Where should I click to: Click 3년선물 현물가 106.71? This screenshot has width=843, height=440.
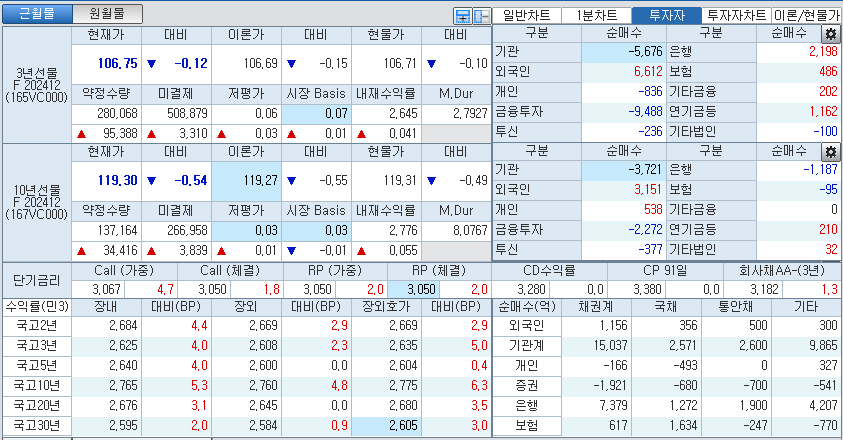tap(386, 63)
